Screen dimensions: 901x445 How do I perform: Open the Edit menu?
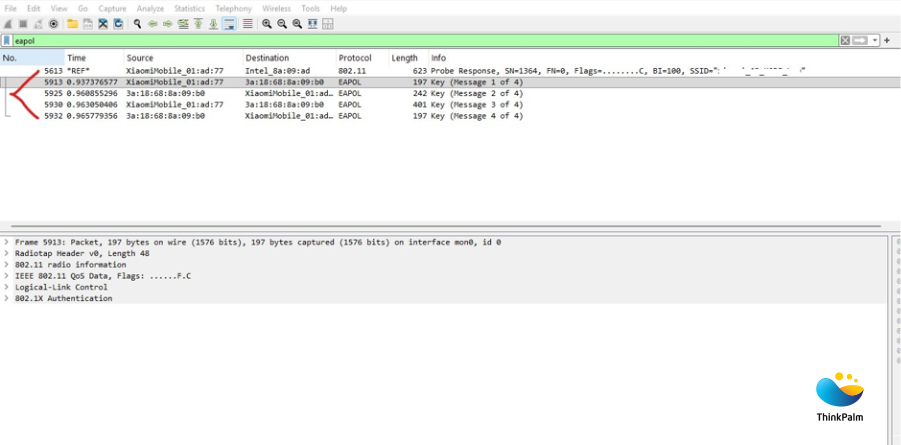coord(34,9)
